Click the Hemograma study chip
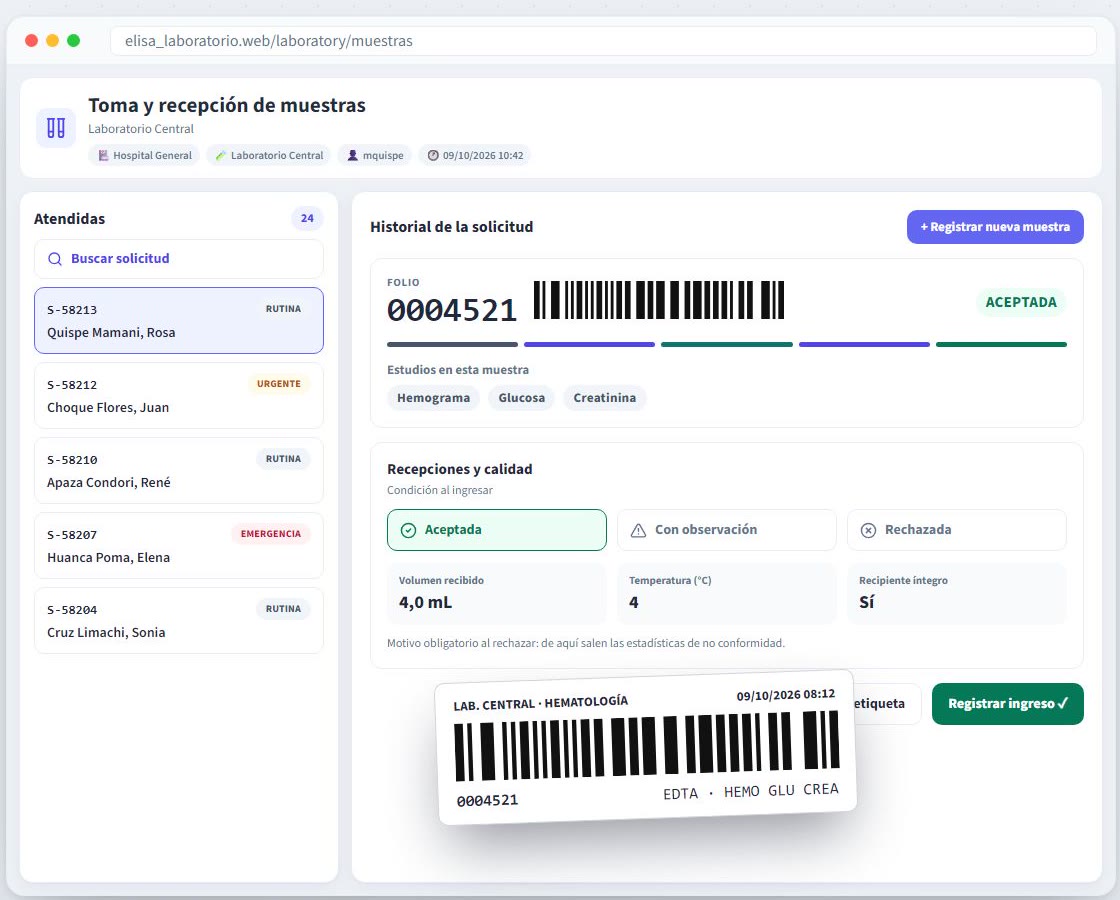This screenshot has width=1120, height=900. point(434,398)
